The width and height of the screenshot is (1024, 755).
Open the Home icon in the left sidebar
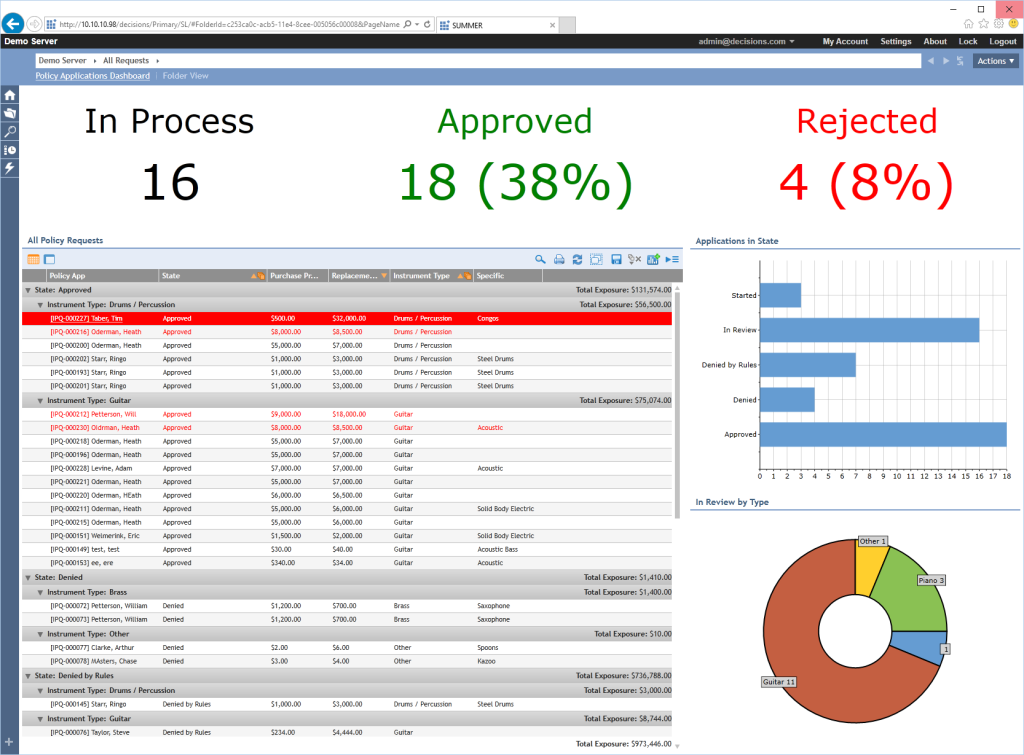pyautogui.click(x=9, y=93)
